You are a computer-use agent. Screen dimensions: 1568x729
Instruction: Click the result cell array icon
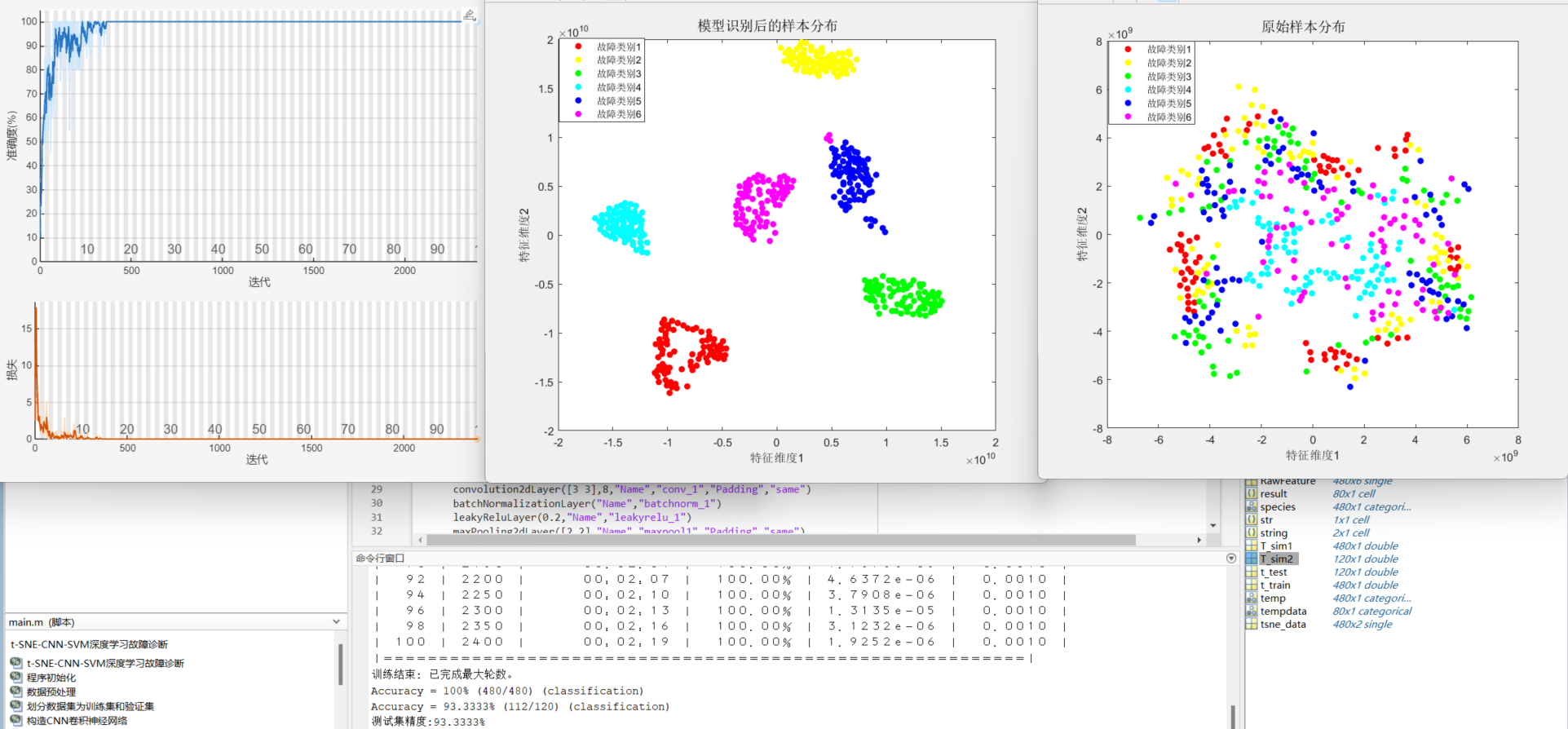pos(1252,493)
